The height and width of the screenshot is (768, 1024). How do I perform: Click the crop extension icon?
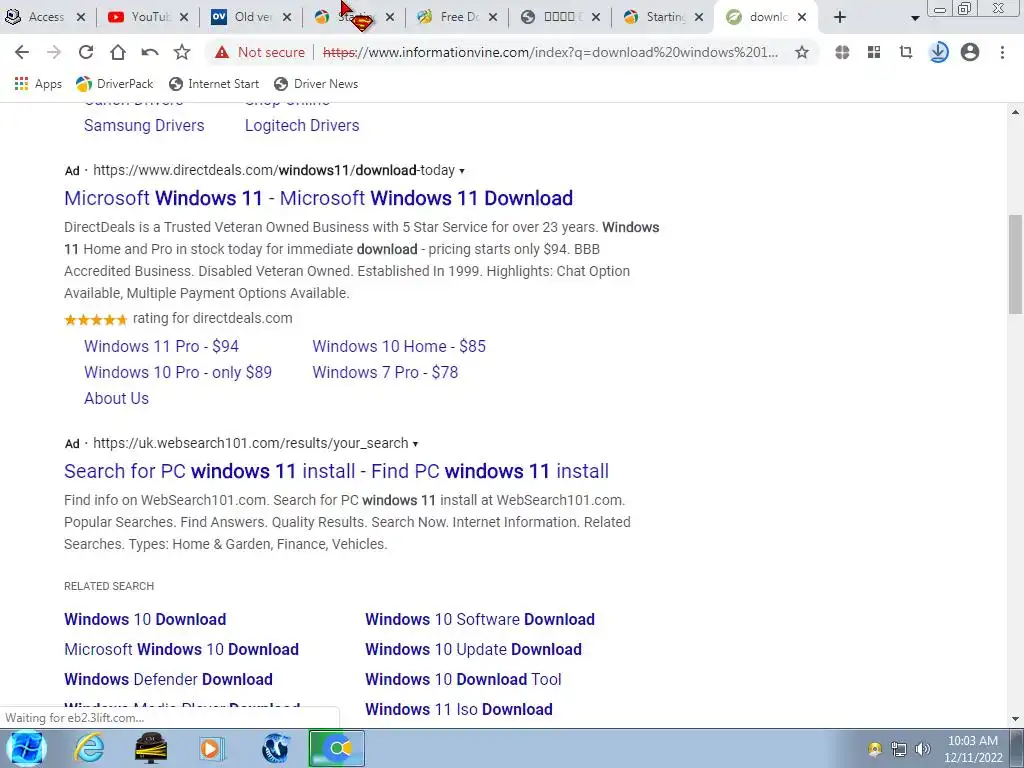pos(906,52)
